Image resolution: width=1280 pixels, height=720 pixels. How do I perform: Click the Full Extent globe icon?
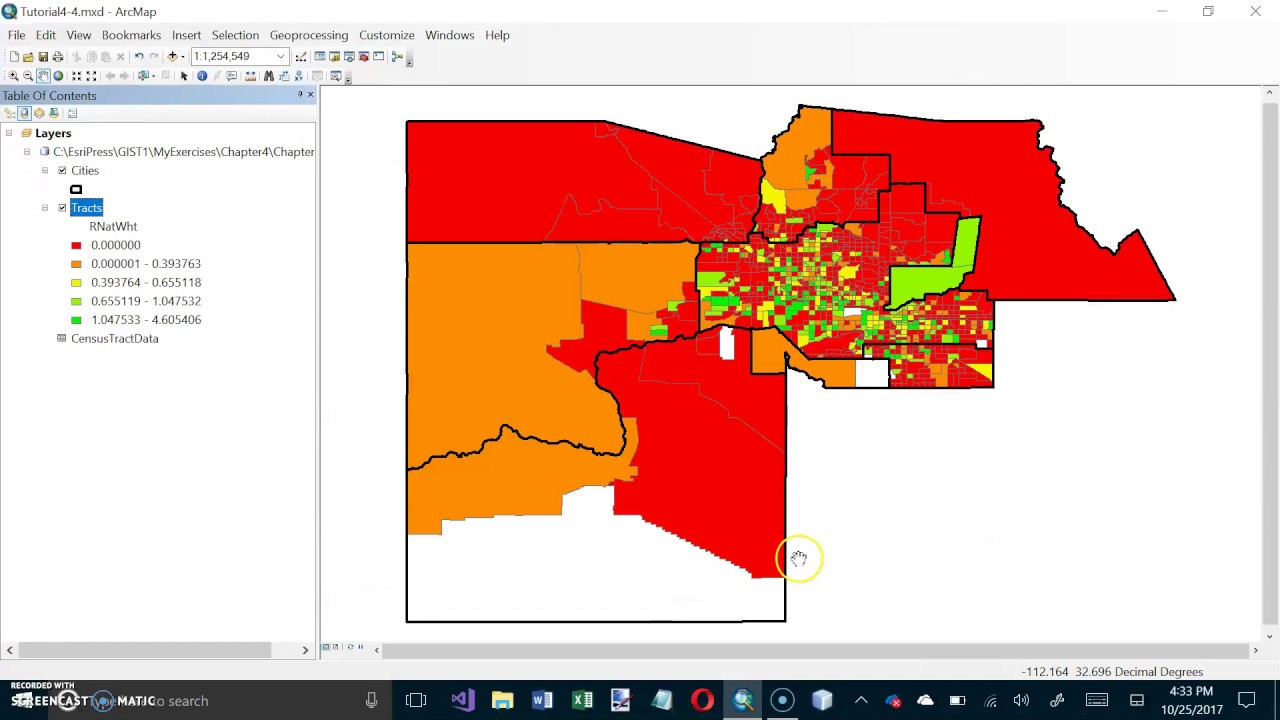pos(58,76)
